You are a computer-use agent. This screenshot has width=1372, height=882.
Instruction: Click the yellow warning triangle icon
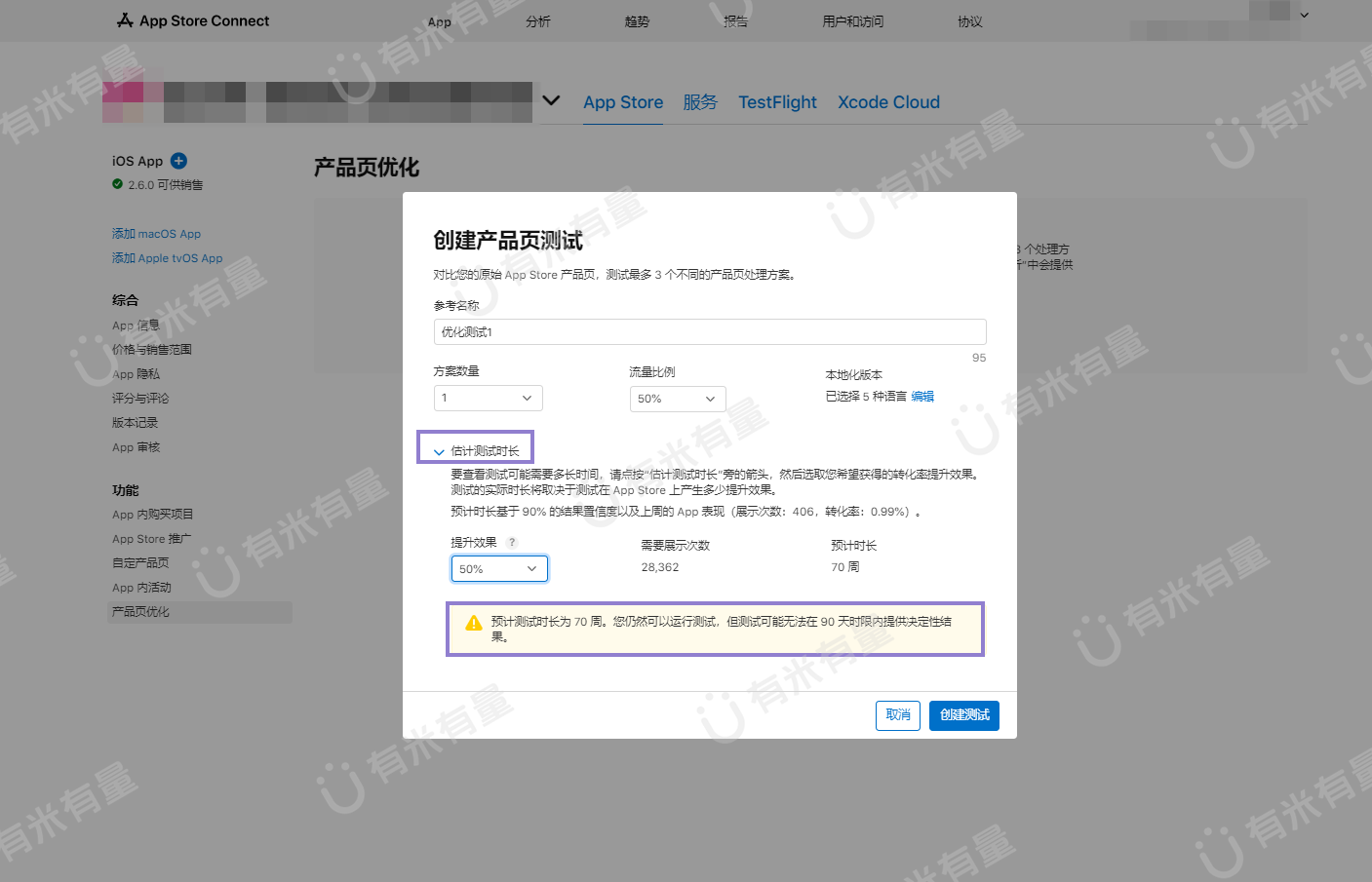click(474, 623)
